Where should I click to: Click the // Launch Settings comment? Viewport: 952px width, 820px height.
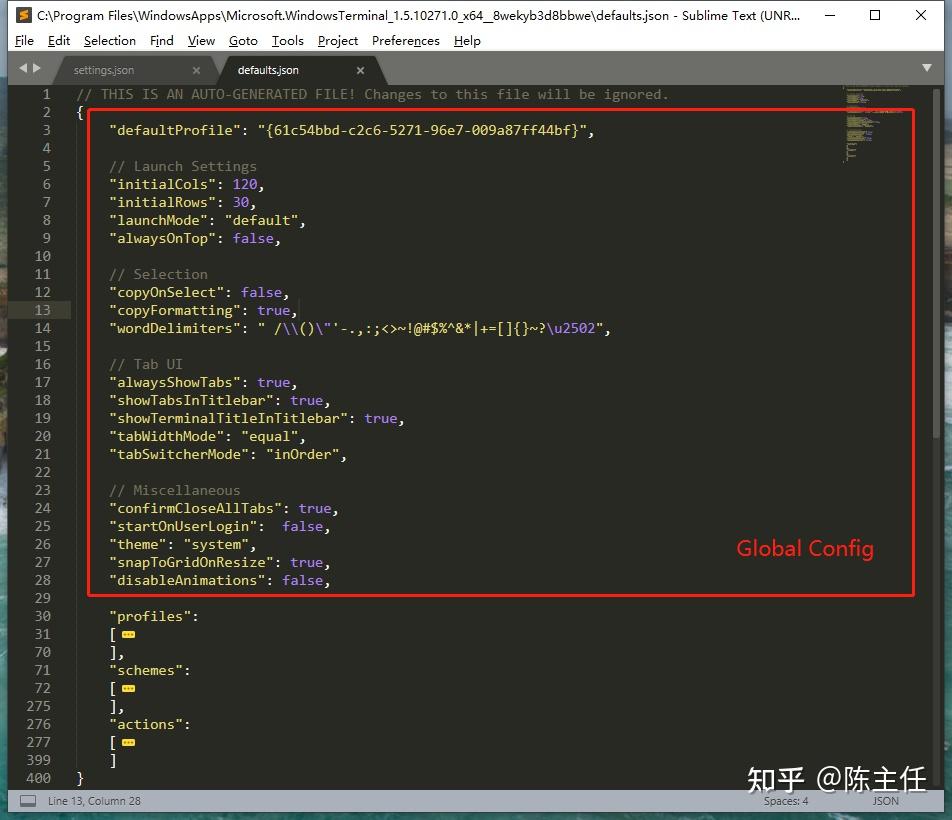pos(183,166)
